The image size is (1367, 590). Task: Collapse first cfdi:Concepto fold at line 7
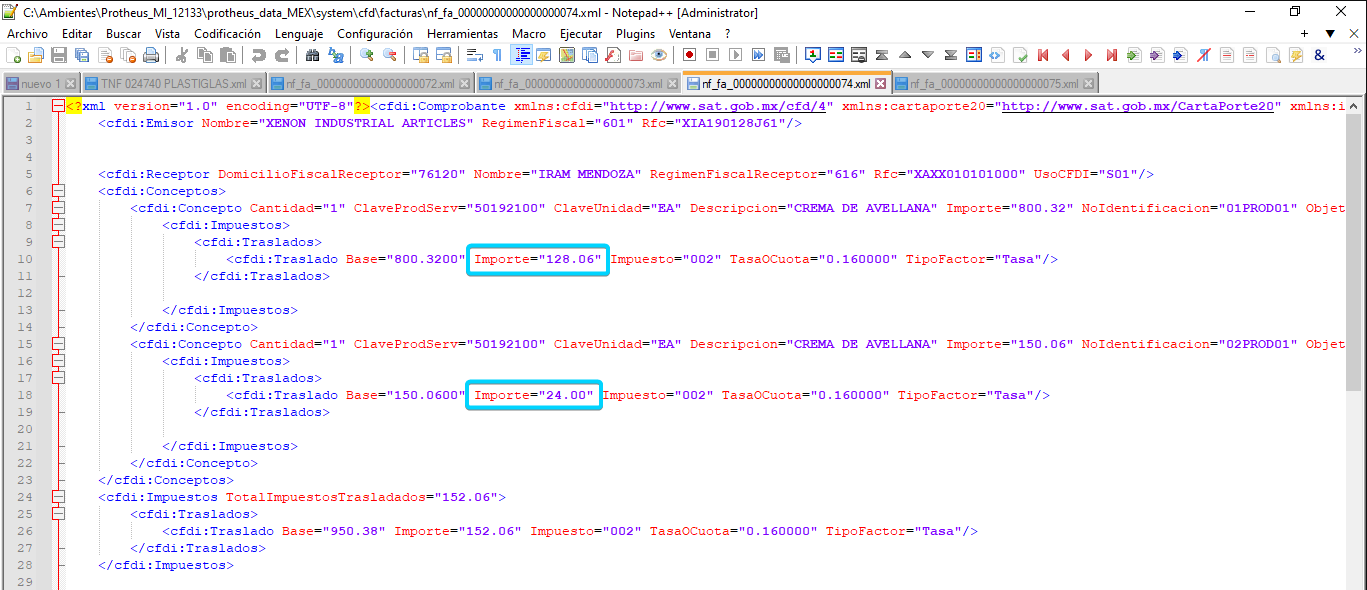[58, 207]
